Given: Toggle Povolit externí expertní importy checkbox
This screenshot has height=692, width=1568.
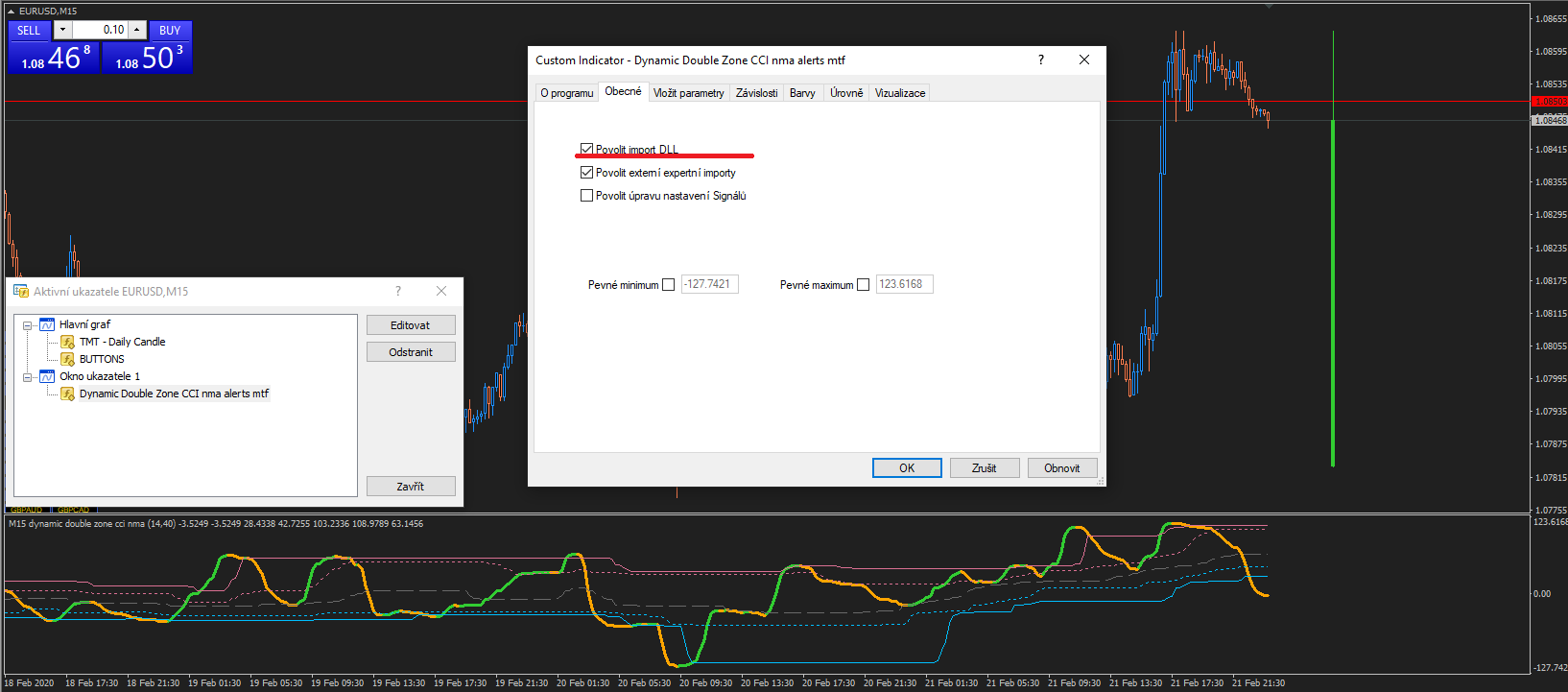Looking at the screenshot, I should (x=586, y=173).
